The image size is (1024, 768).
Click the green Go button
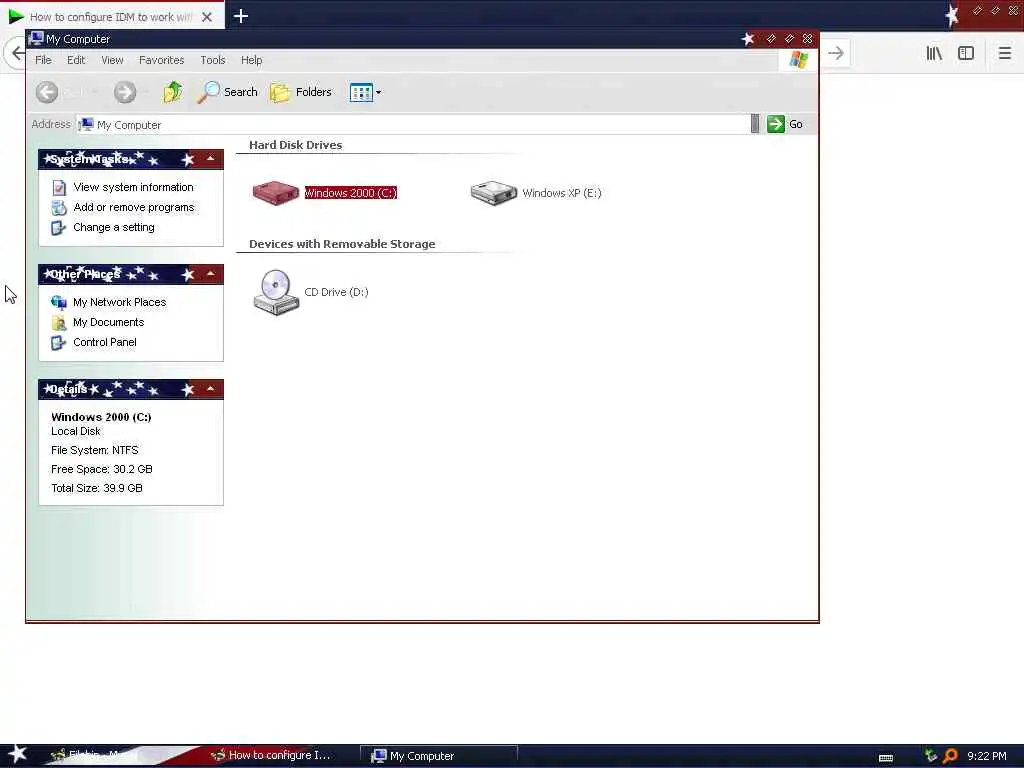(x=784, y=124)
